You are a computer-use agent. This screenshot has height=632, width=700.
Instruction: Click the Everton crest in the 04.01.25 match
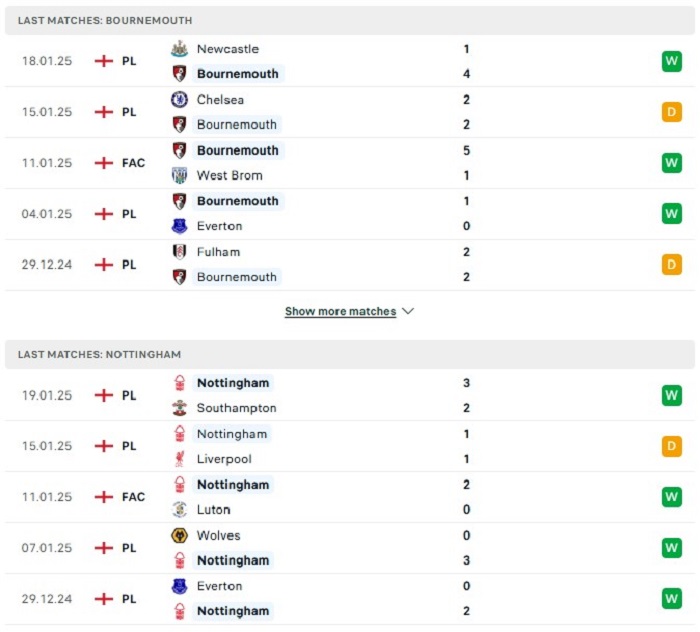(x=179, y=226)
